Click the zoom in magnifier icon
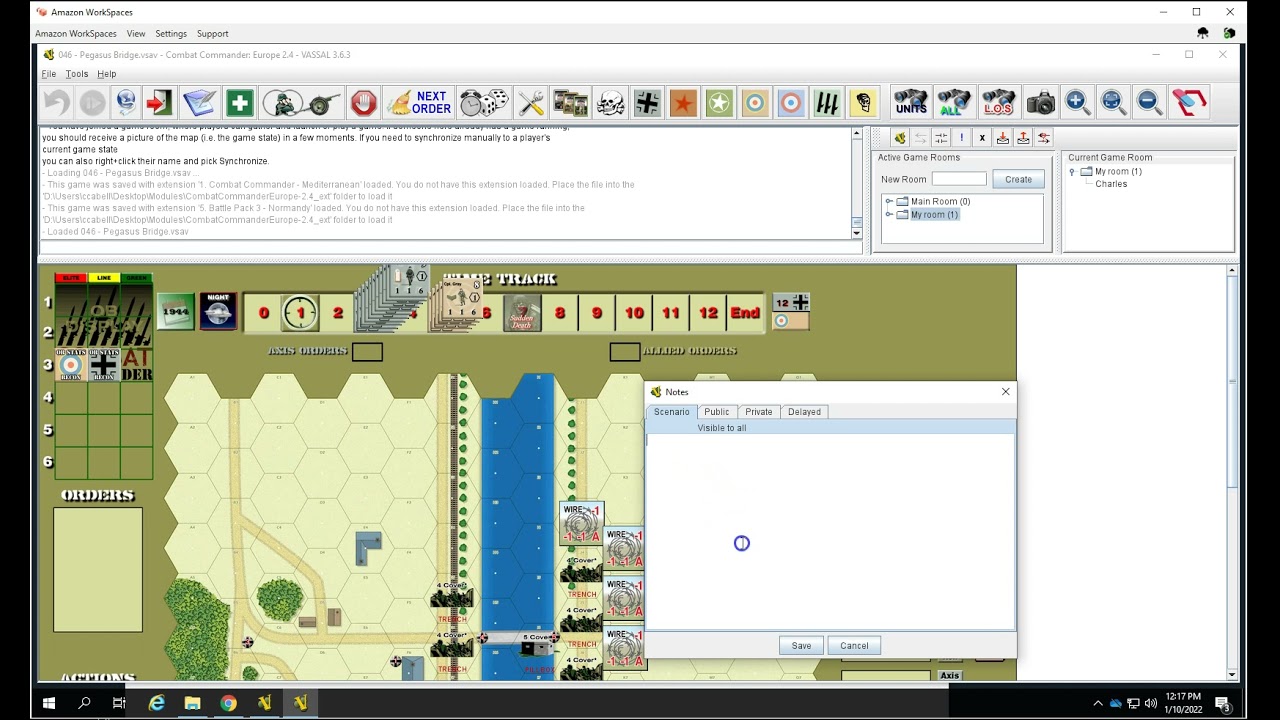The image size is (1280, 720). [1077, 102]
